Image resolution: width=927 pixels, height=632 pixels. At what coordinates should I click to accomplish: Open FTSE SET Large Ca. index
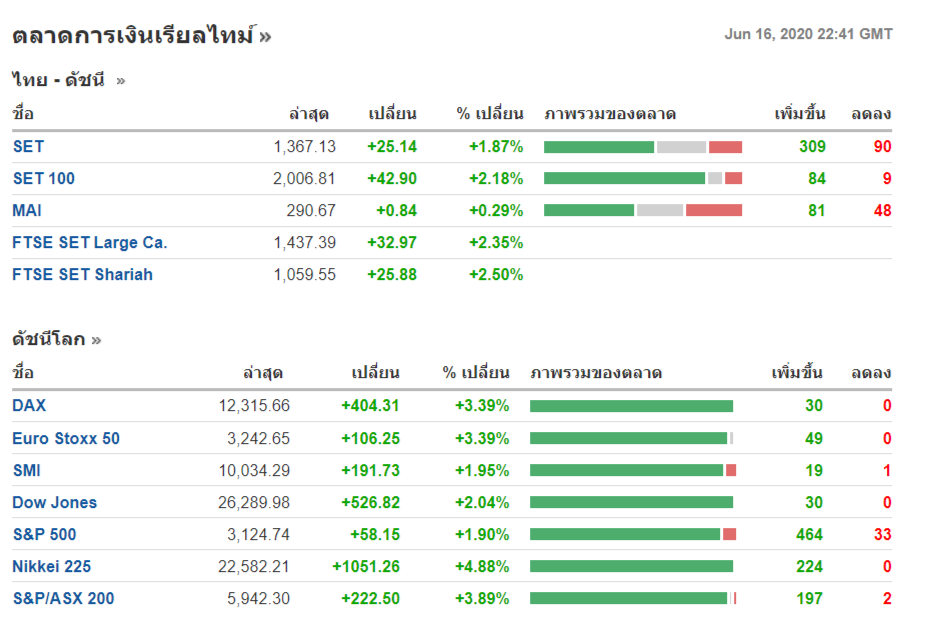tap(90, 243)
